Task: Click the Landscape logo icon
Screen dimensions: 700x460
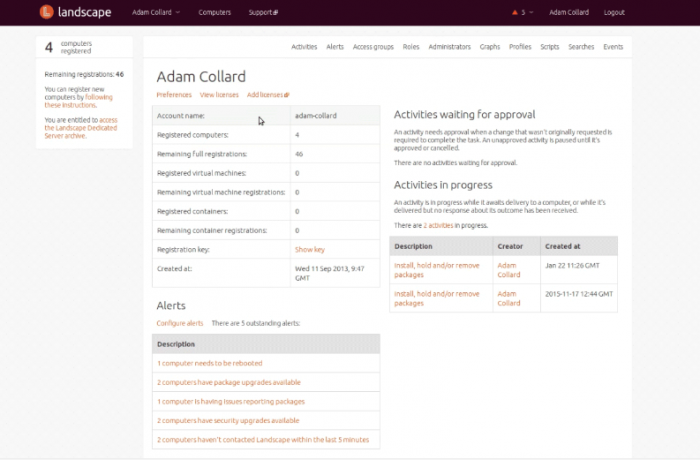Action: (x=46, y=12)
